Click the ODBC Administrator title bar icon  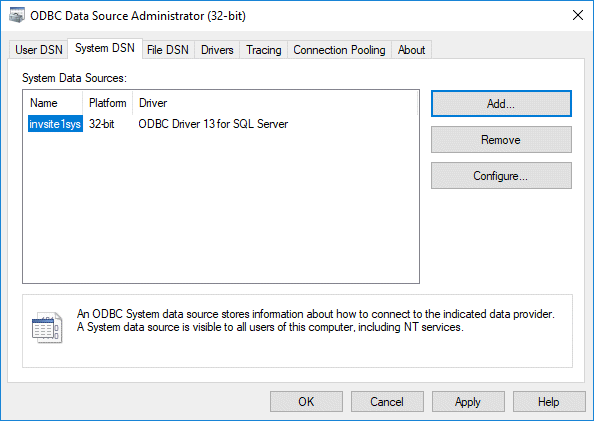pyautogui.click(x=17, y=16)
